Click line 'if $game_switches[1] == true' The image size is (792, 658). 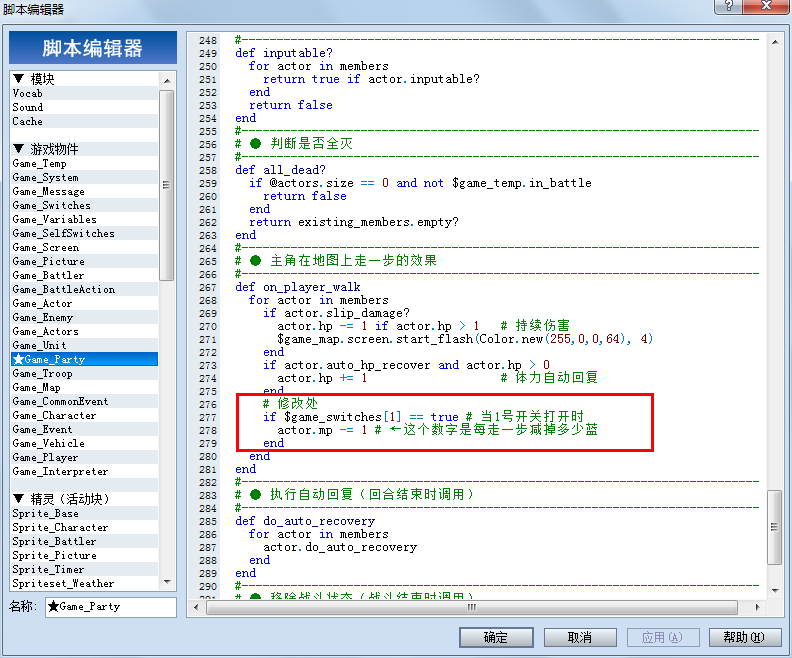[361, 417]
